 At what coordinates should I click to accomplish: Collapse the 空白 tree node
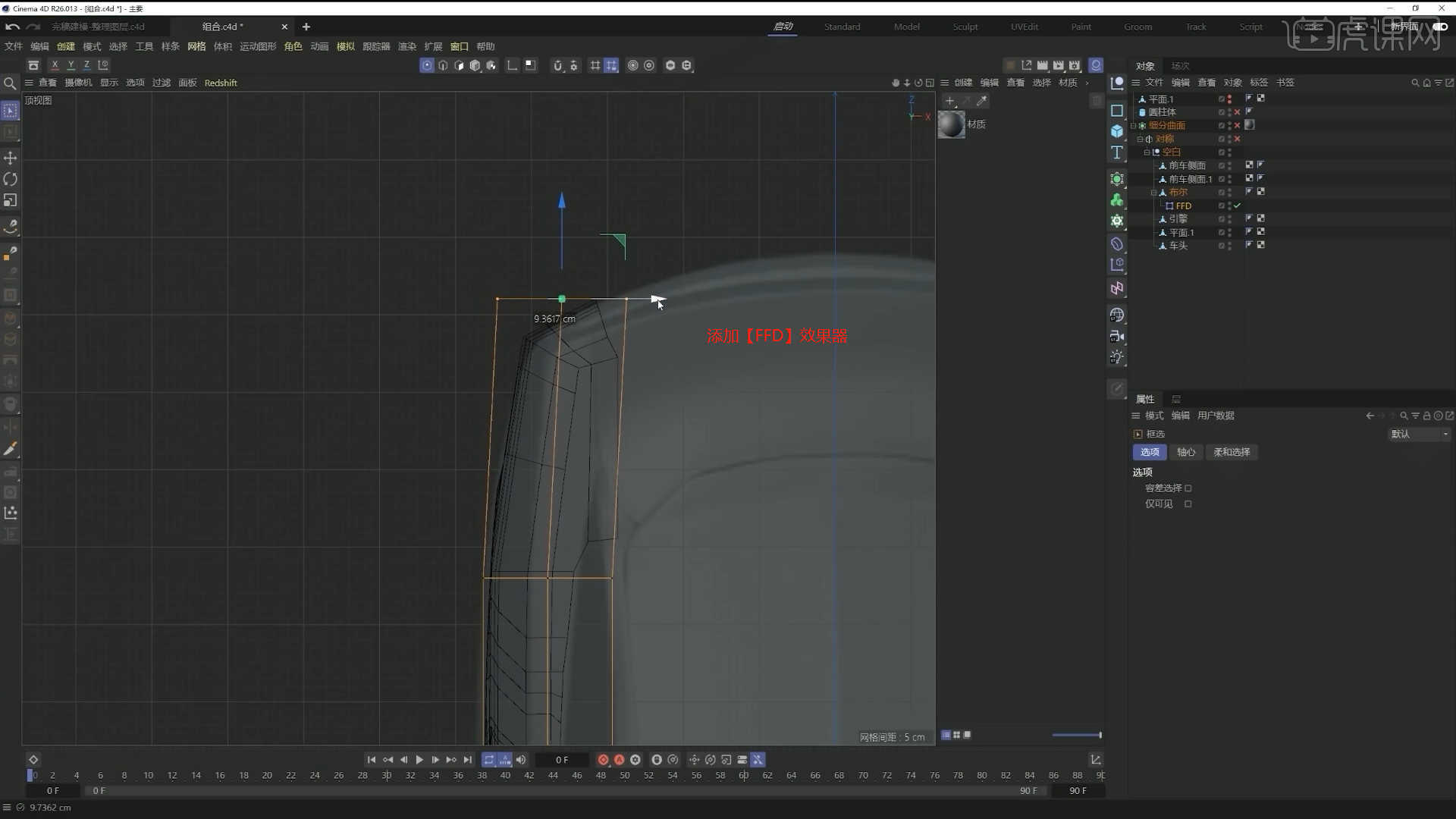point(1147,152)
